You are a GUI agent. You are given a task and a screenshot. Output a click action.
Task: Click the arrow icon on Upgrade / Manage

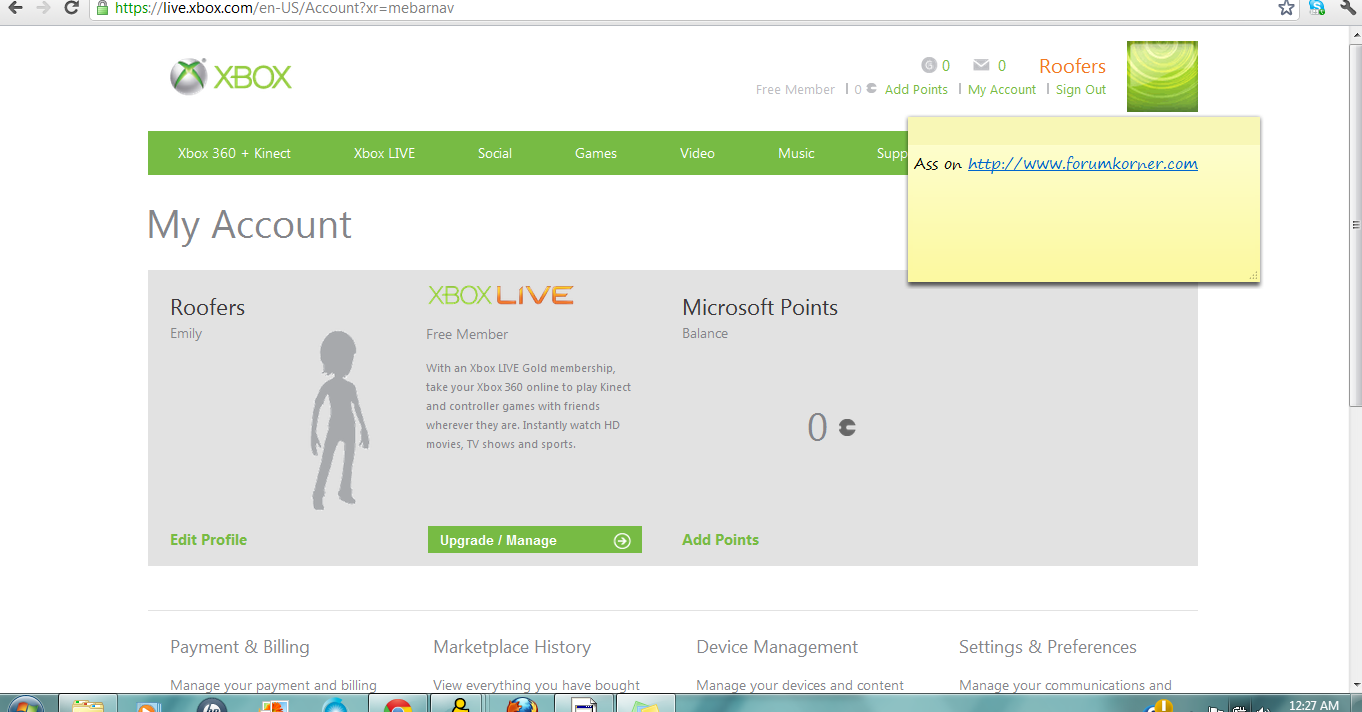622,541
